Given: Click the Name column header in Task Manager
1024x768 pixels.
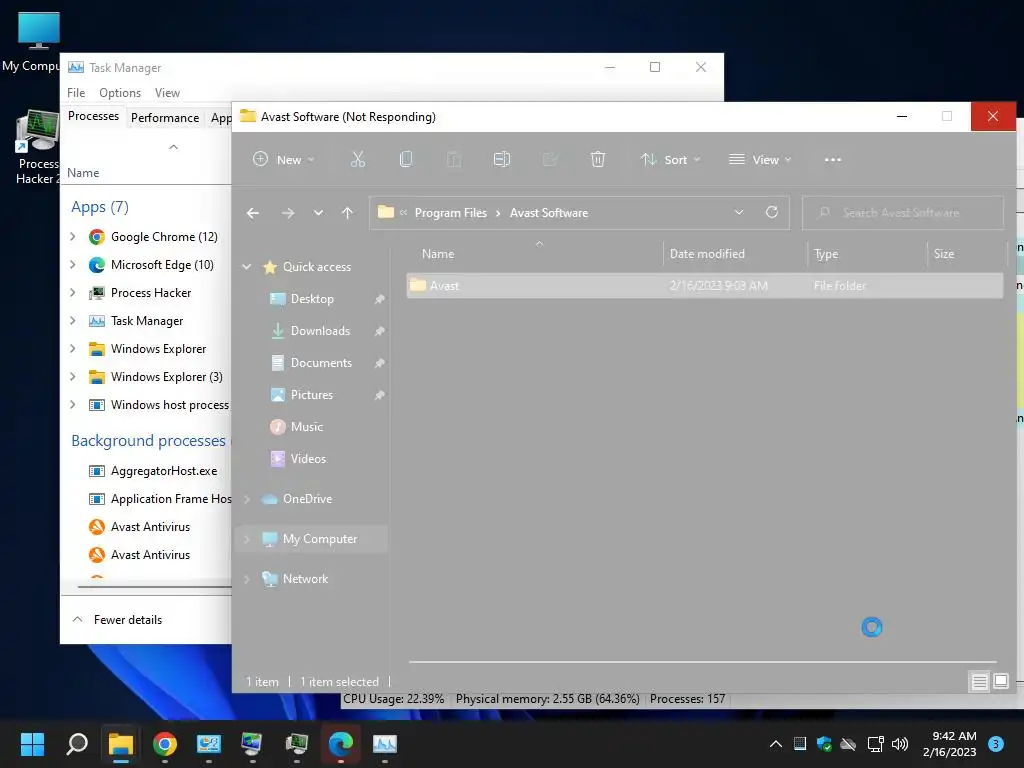Looking at the screenshot, I should [83, 173].
